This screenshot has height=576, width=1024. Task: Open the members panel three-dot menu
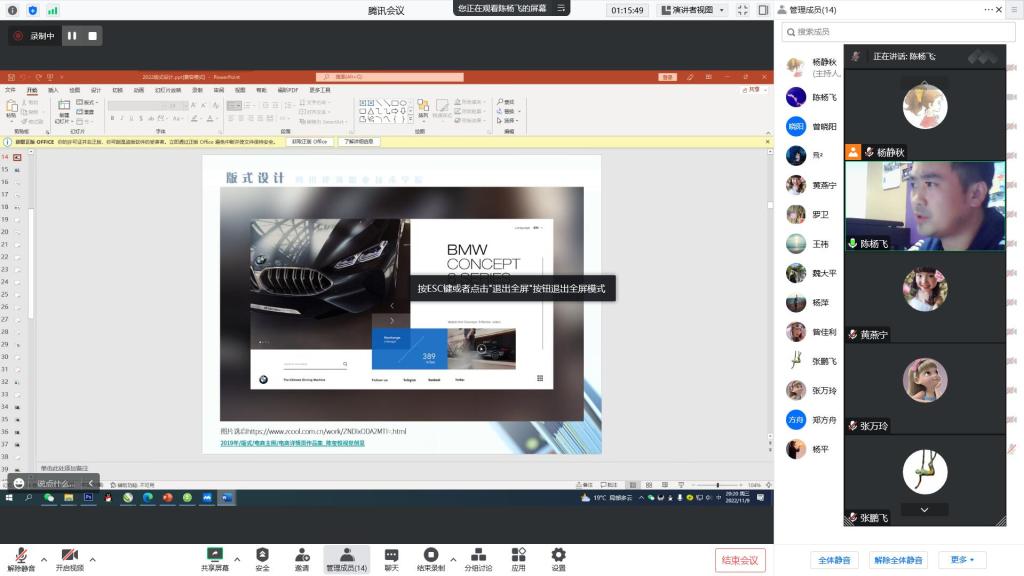coord(988,10)
